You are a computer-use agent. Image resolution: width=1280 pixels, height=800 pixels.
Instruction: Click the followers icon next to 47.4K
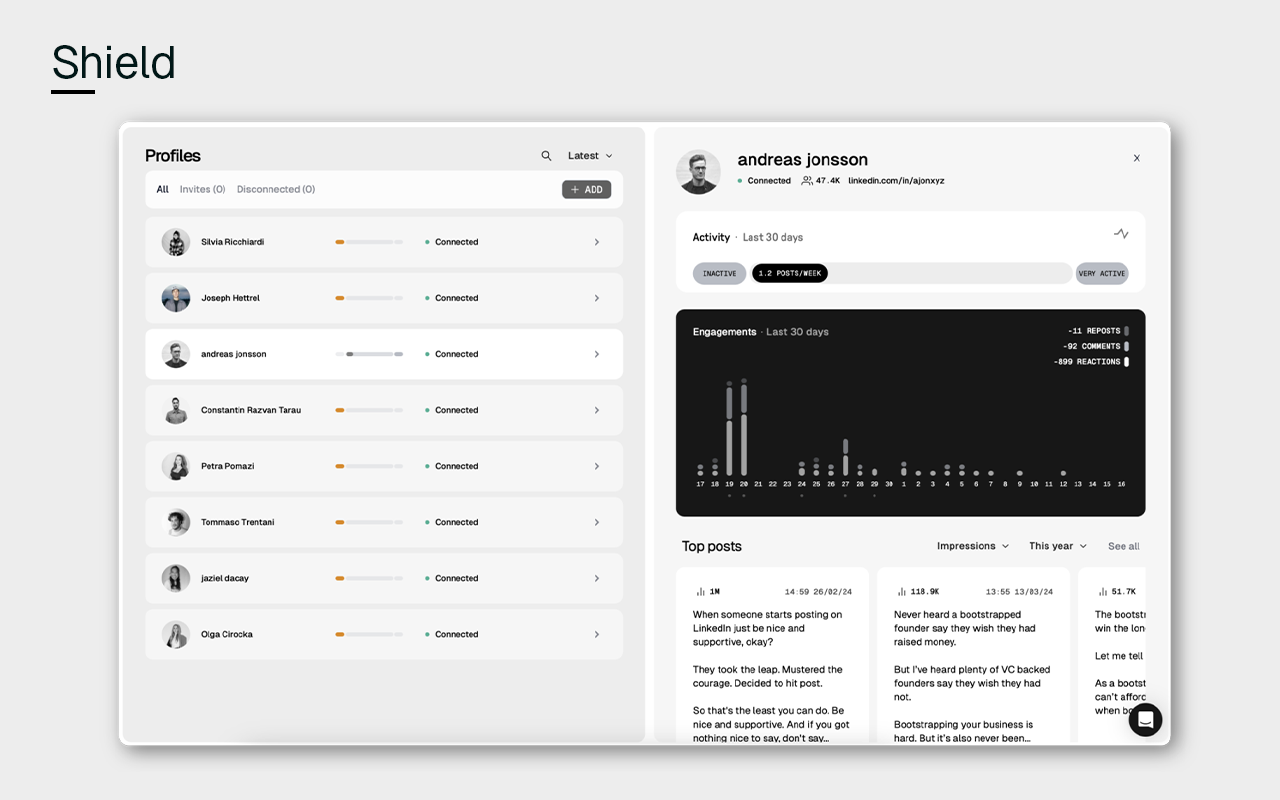807,181
